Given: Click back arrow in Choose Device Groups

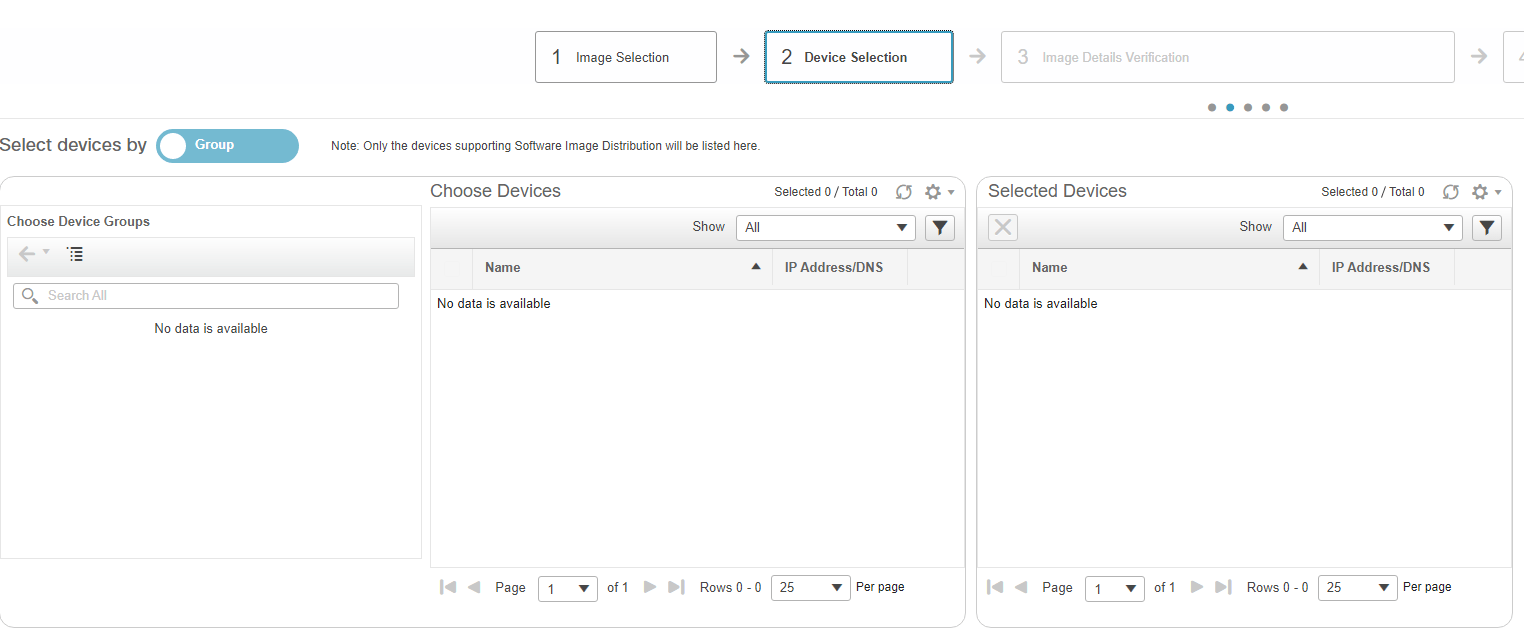Looking at the screenshot, I should point(27,255).
